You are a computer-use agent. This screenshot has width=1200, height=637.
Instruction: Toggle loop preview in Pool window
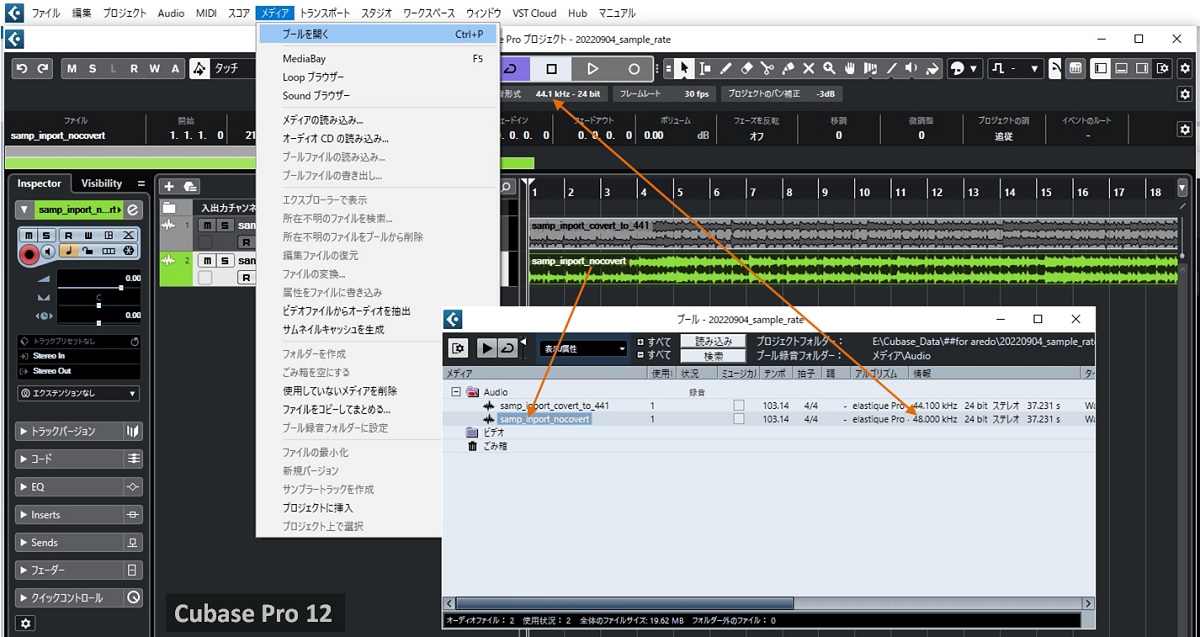tap(507, 348)
